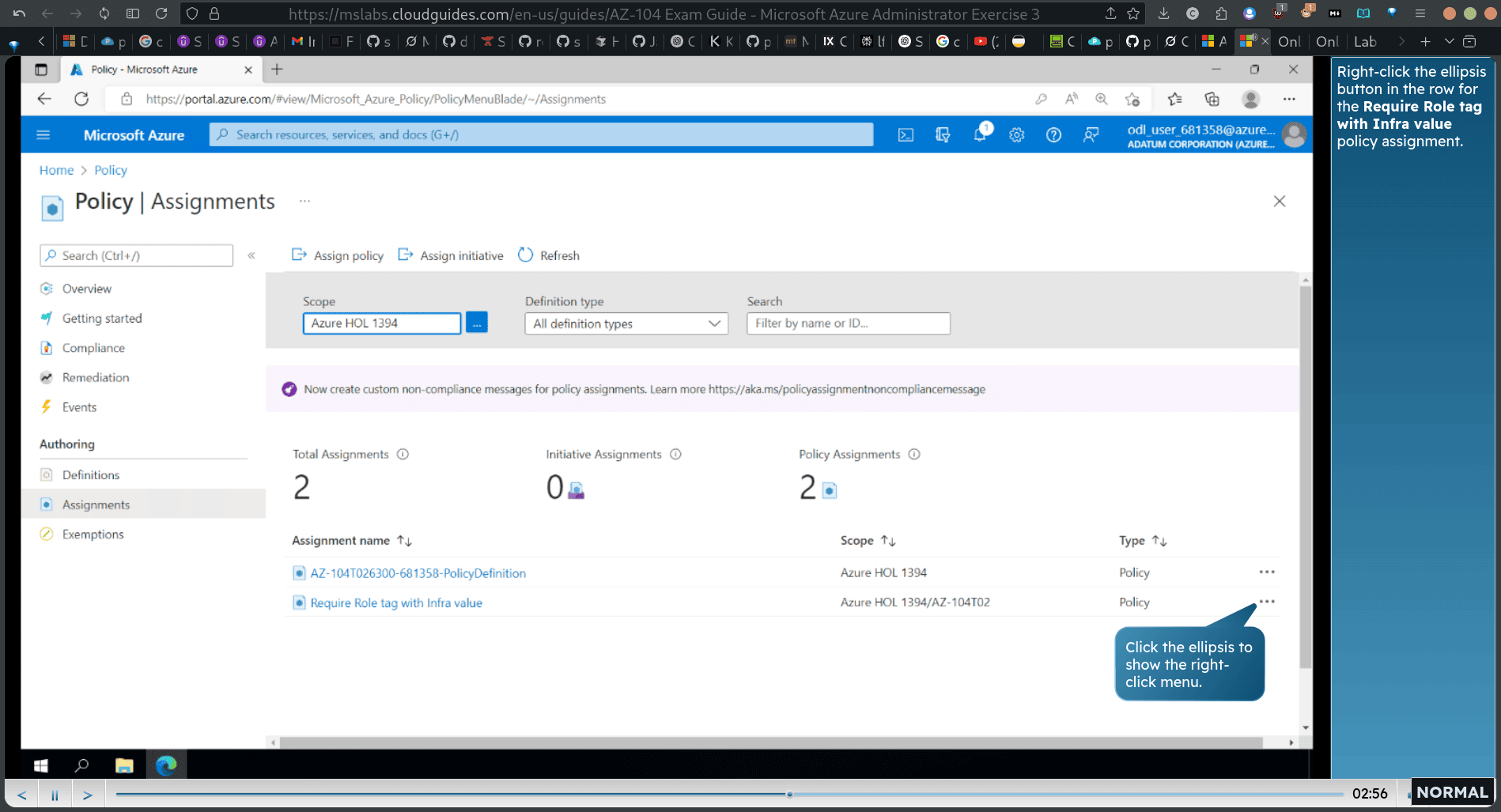
Task: Open Azure feedback icon
Action: (1091, 135)
